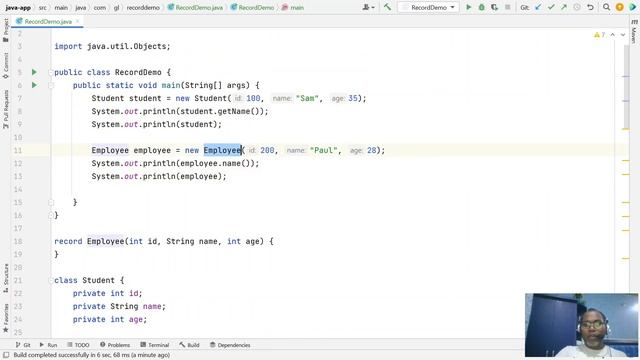Click the Build project hammer icon
The image size is (640, 360).
[387, 7]
